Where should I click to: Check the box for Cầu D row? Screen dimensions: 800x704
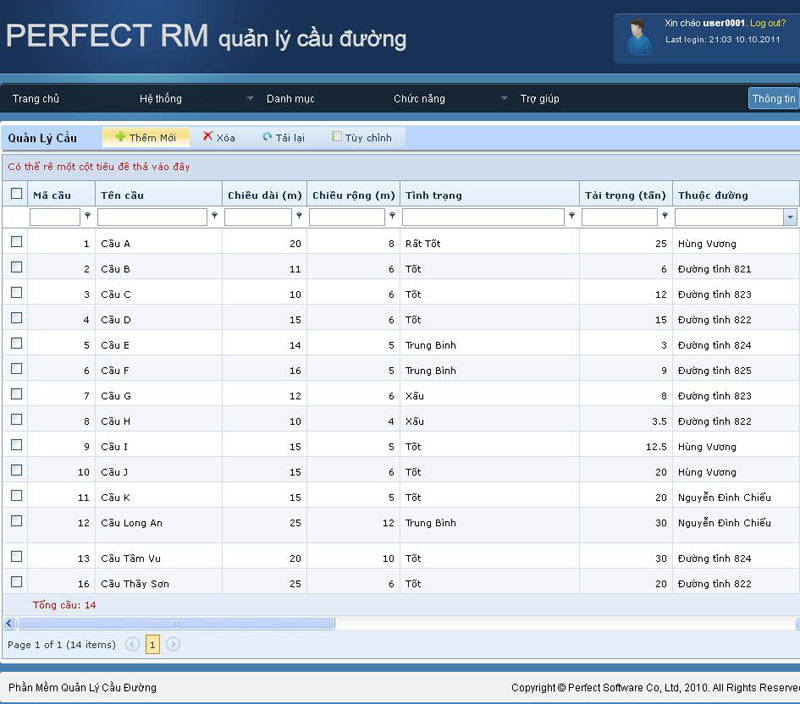pos(17,318)
